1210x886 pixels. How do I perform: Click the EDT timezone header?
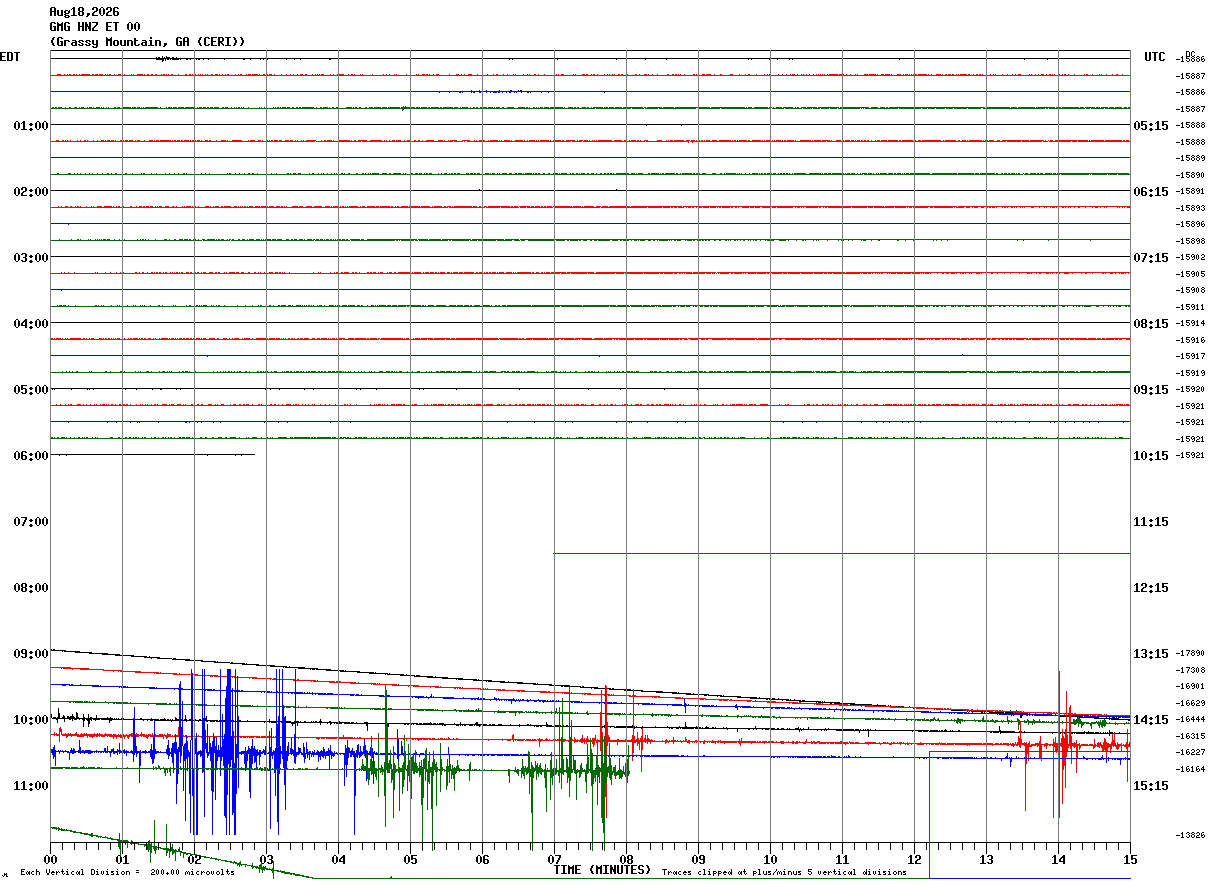(10, 57)
